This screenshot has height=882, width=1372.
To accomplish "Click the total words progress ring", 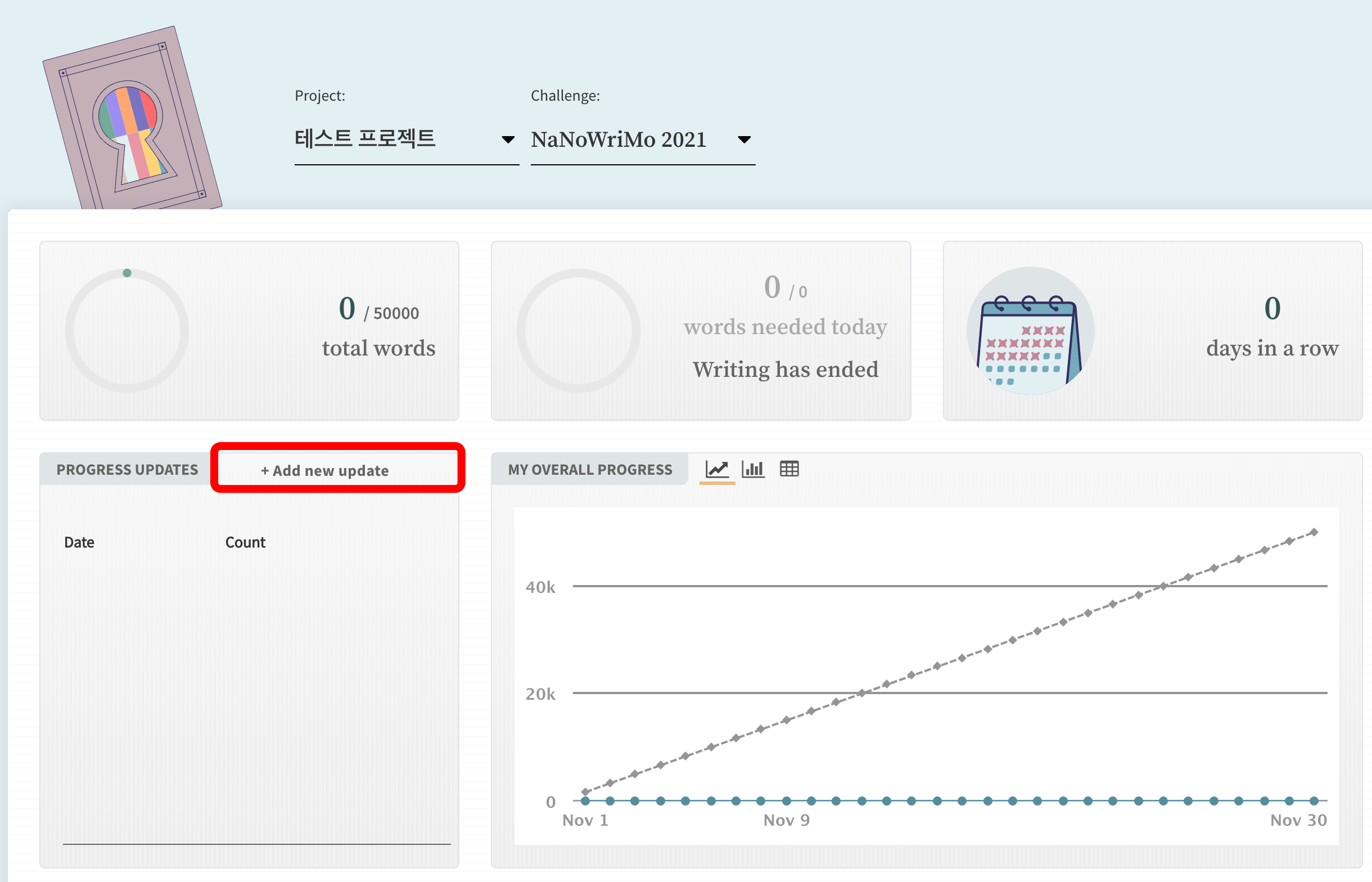I will (127, 331).
